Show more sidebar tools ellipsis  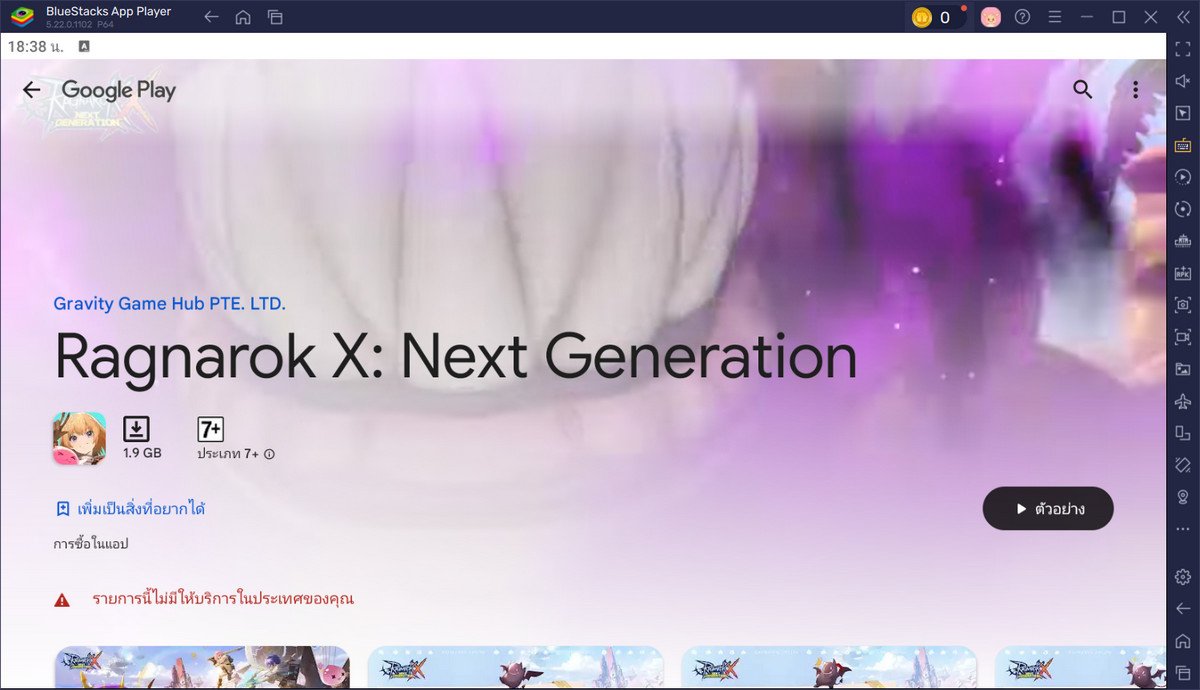(x=1183, y=529)
